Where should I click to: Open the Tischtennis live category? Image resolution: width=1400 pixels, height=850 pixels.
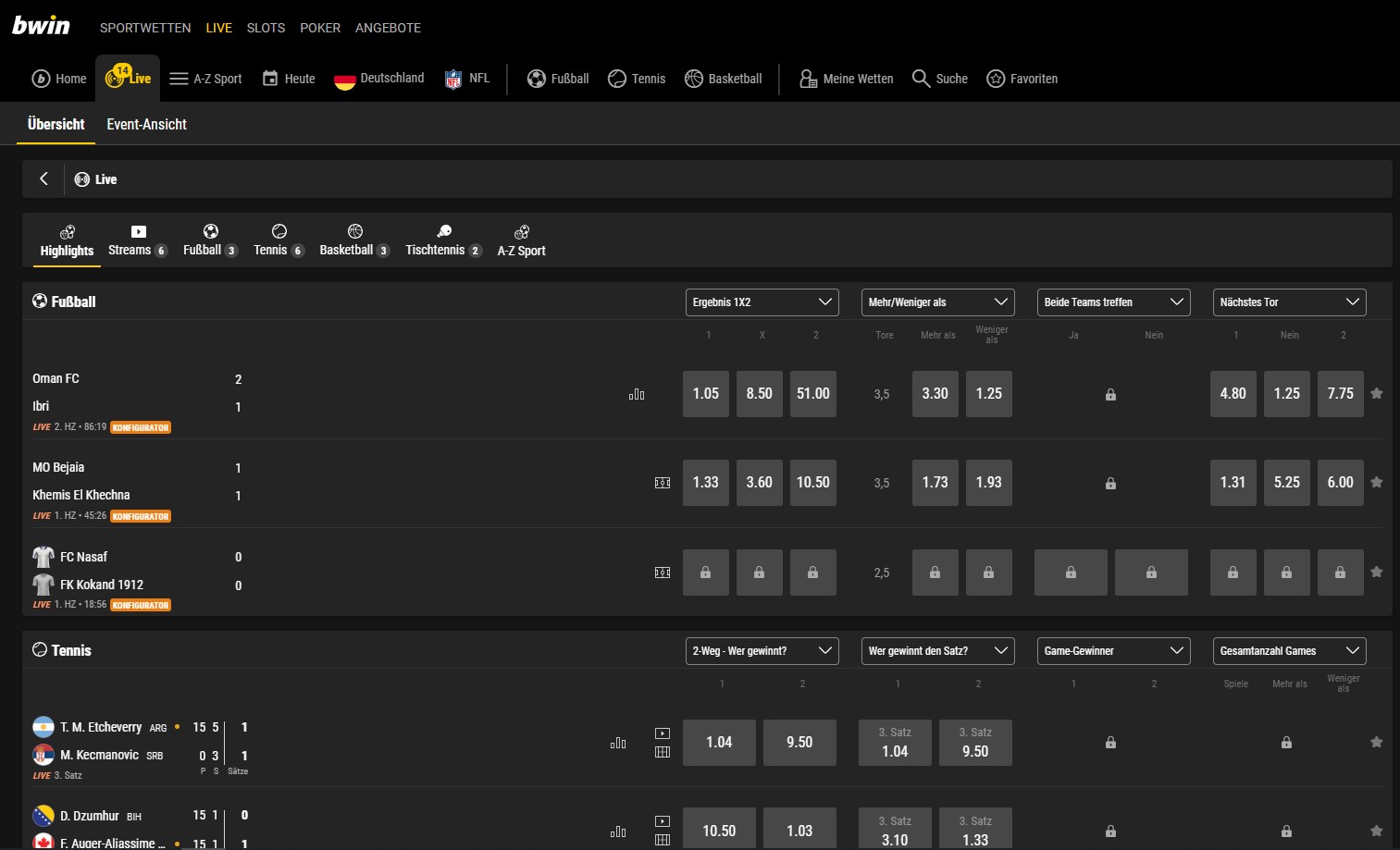pos(442,240)
